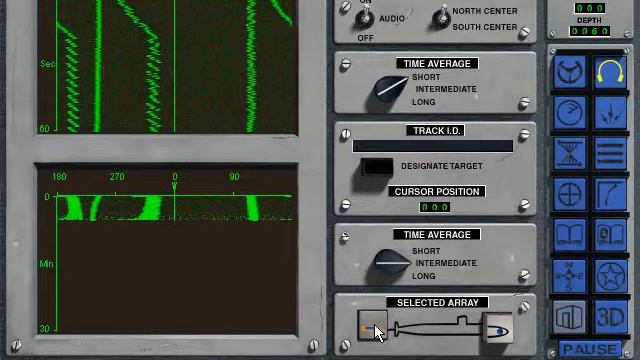Open the book with microphone log icon
Image resolution: width=640 pixels, height=360 pixels.
[610, 235]
